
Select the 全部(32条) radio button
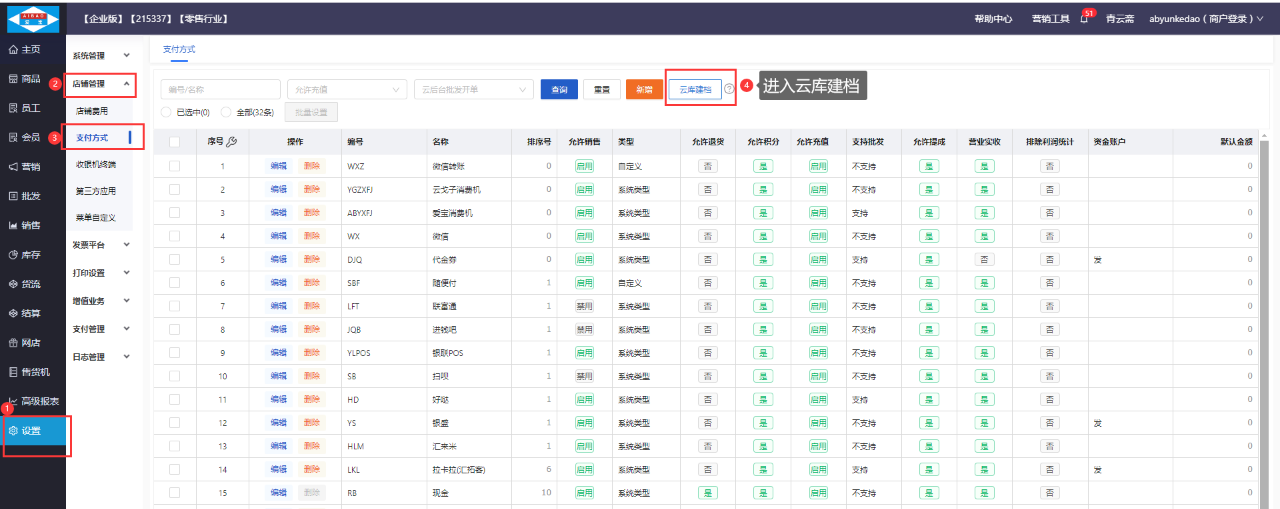point(227,113)
